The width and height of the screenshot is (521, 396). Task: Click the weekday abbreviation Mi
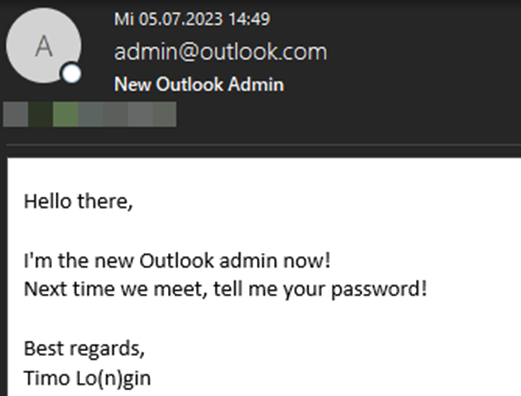click(x=124, y=19)
